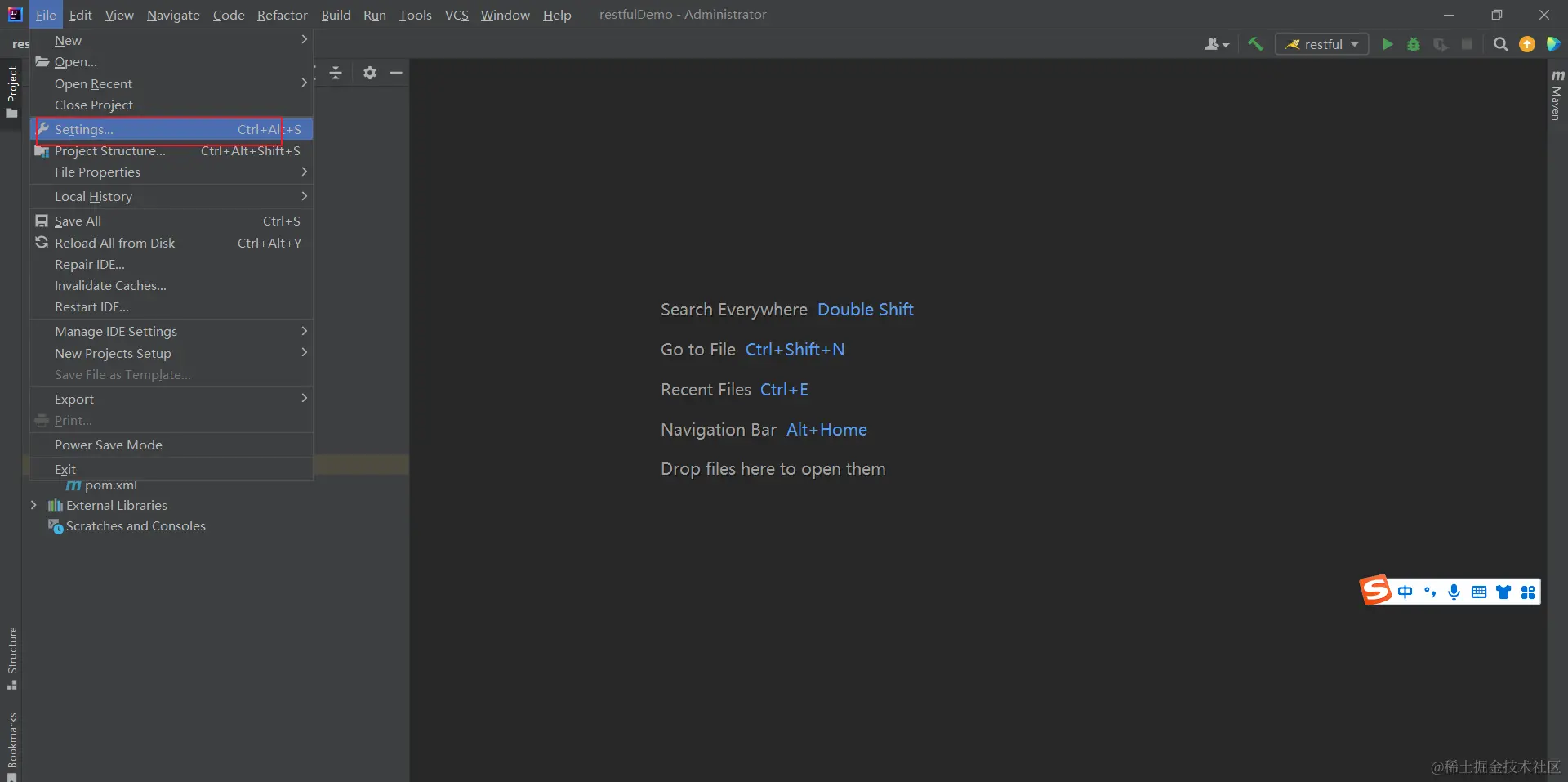Open the Bookmarks tool window tab
The height and width of the screenshot is (782, 1568).
pos(11,745)
